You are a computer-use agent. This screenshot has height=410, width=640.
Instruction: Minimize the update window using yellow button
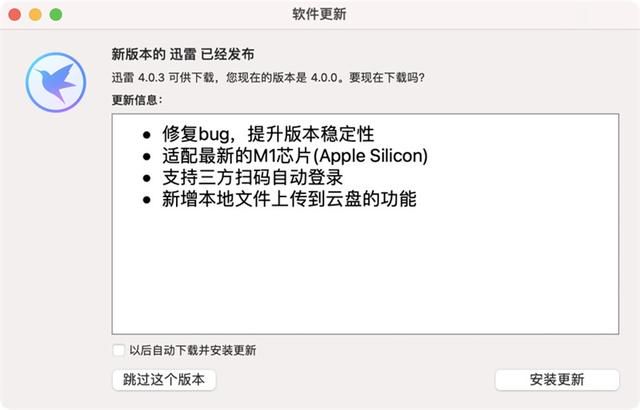click(36, 14)
